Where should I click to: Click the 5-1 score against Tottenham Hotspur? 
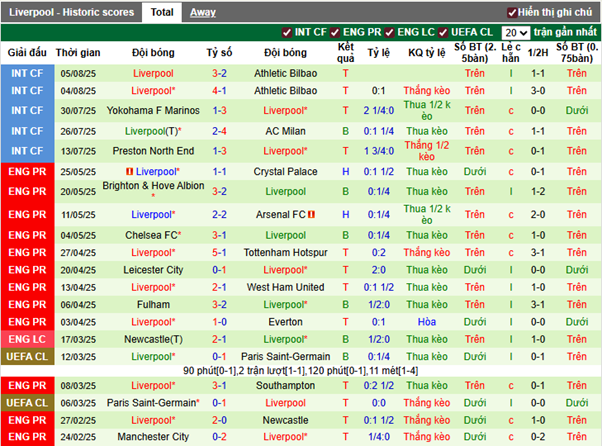[x=219, y=253]
